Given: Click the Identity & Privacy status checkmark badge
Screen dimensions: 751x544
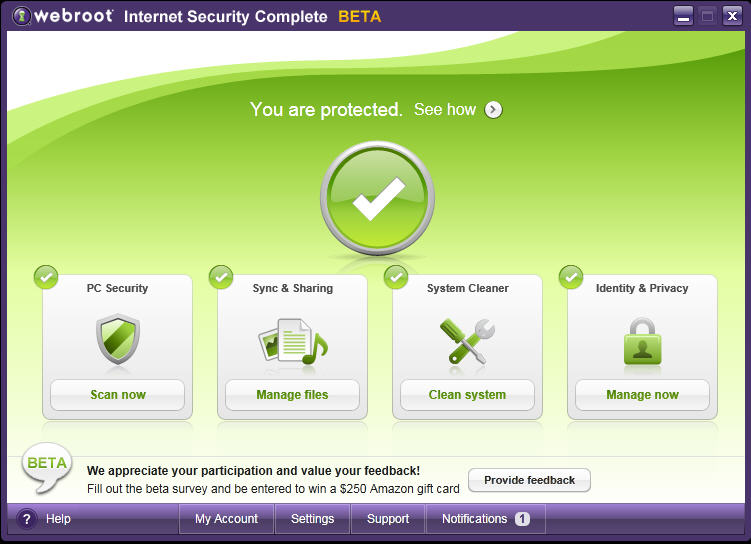Looking at the screenshot, I should pyautogui.click(x=571, y=277).
